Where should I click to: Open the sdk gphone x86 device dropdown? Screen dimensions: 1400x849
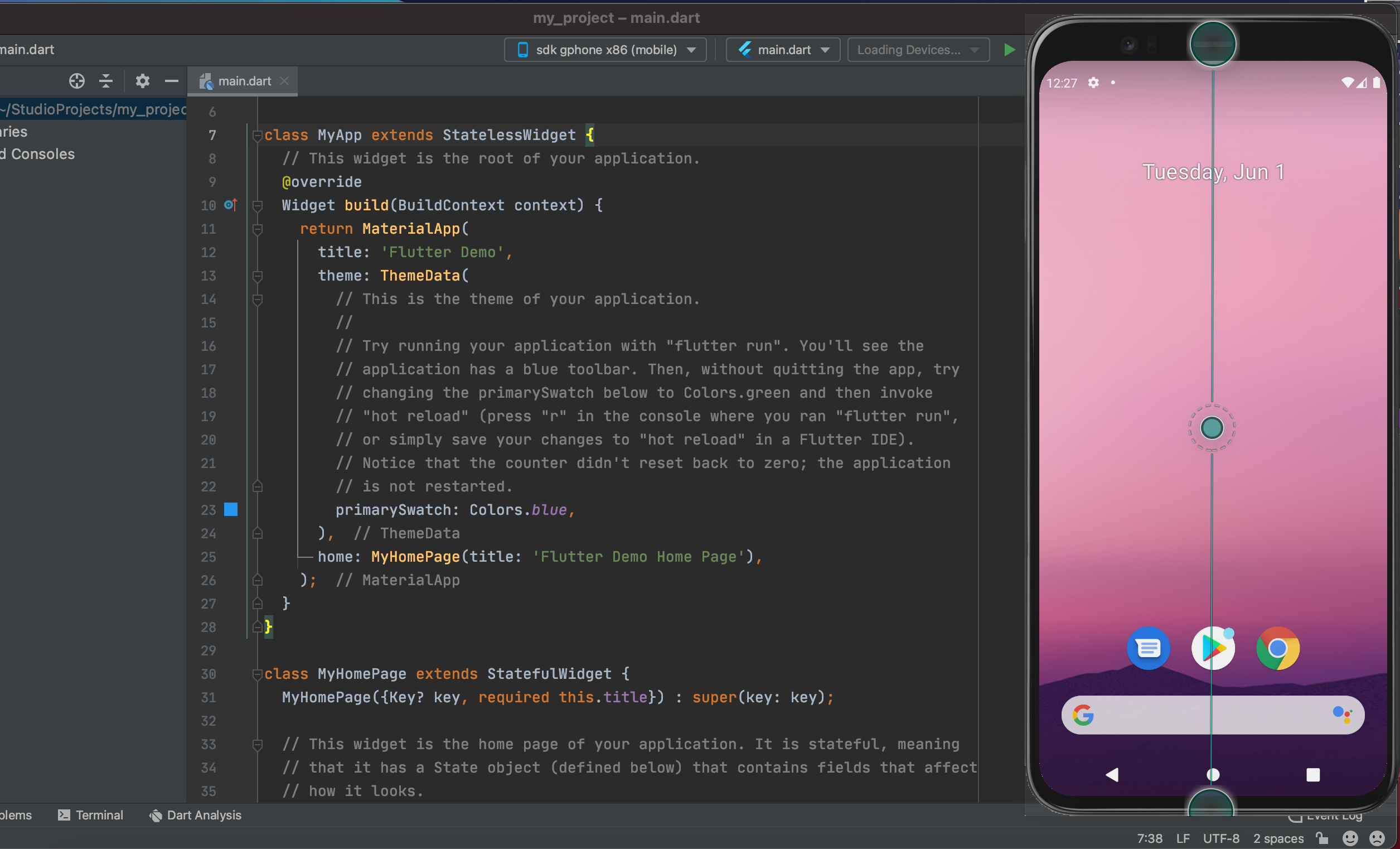tap(605, 50)
